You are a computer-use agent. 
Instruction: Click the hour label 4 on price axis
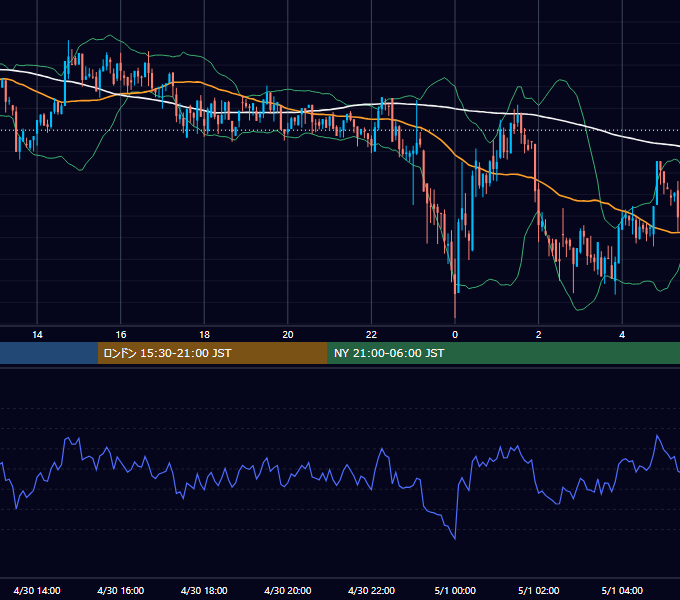622,335
